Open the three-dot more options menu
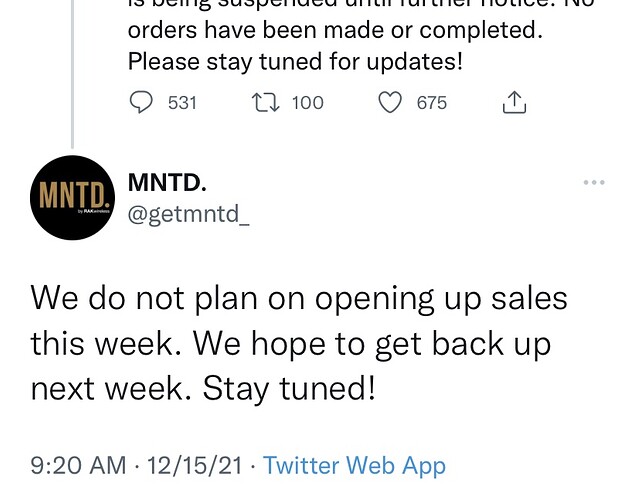The height and width of the screenshot is (500, 639). click(594, 182)
